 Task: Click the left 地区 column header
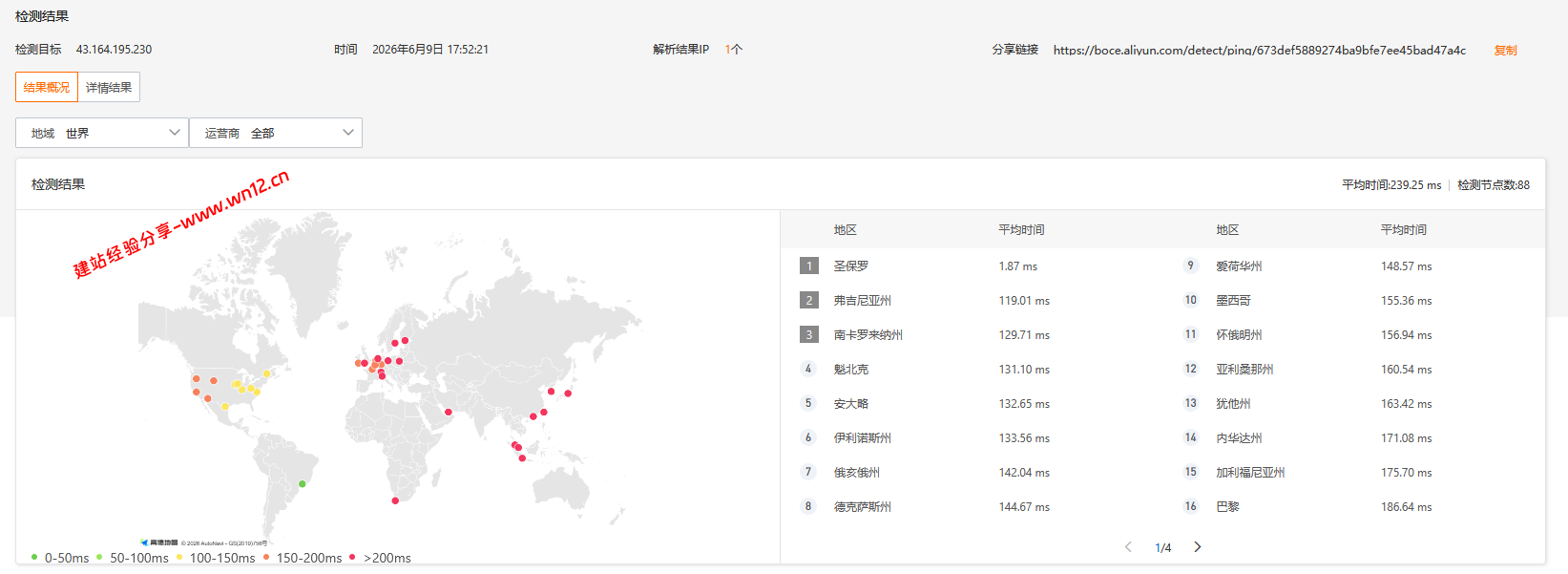click(x=846, y=230)
